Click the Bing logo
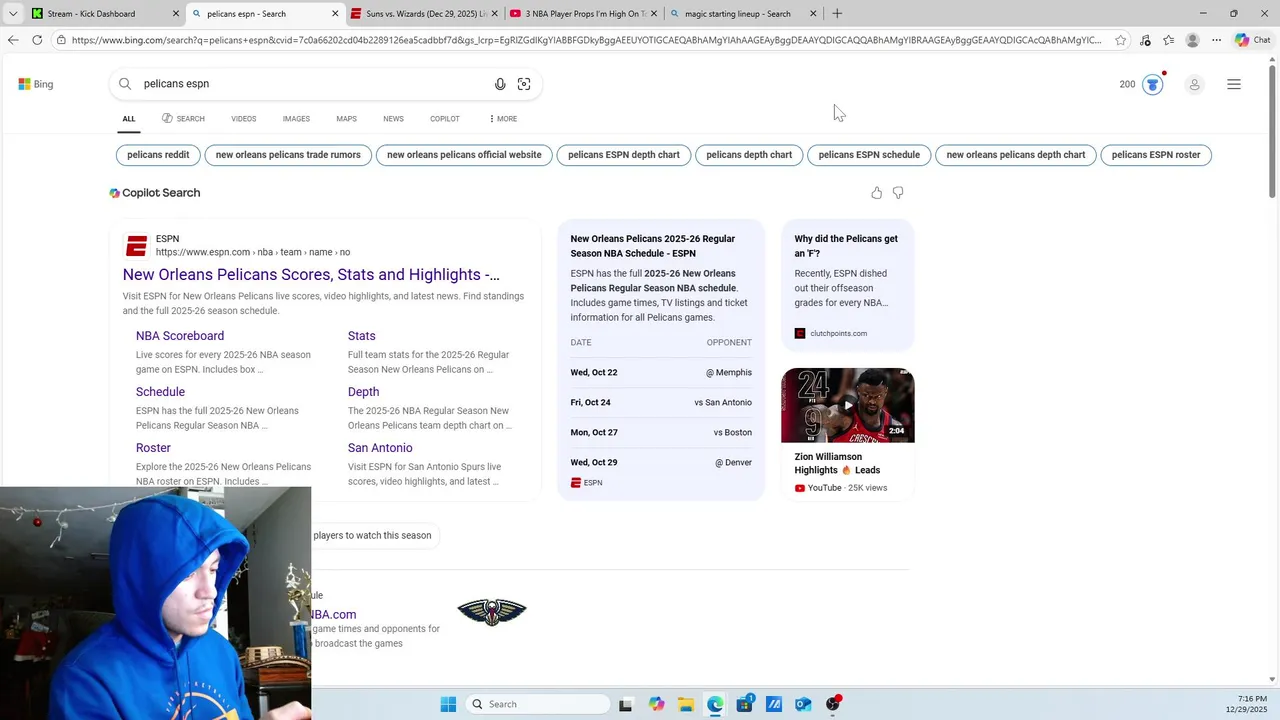The image size is (1280, 720). pyautogui.click(x=36, y=84)
